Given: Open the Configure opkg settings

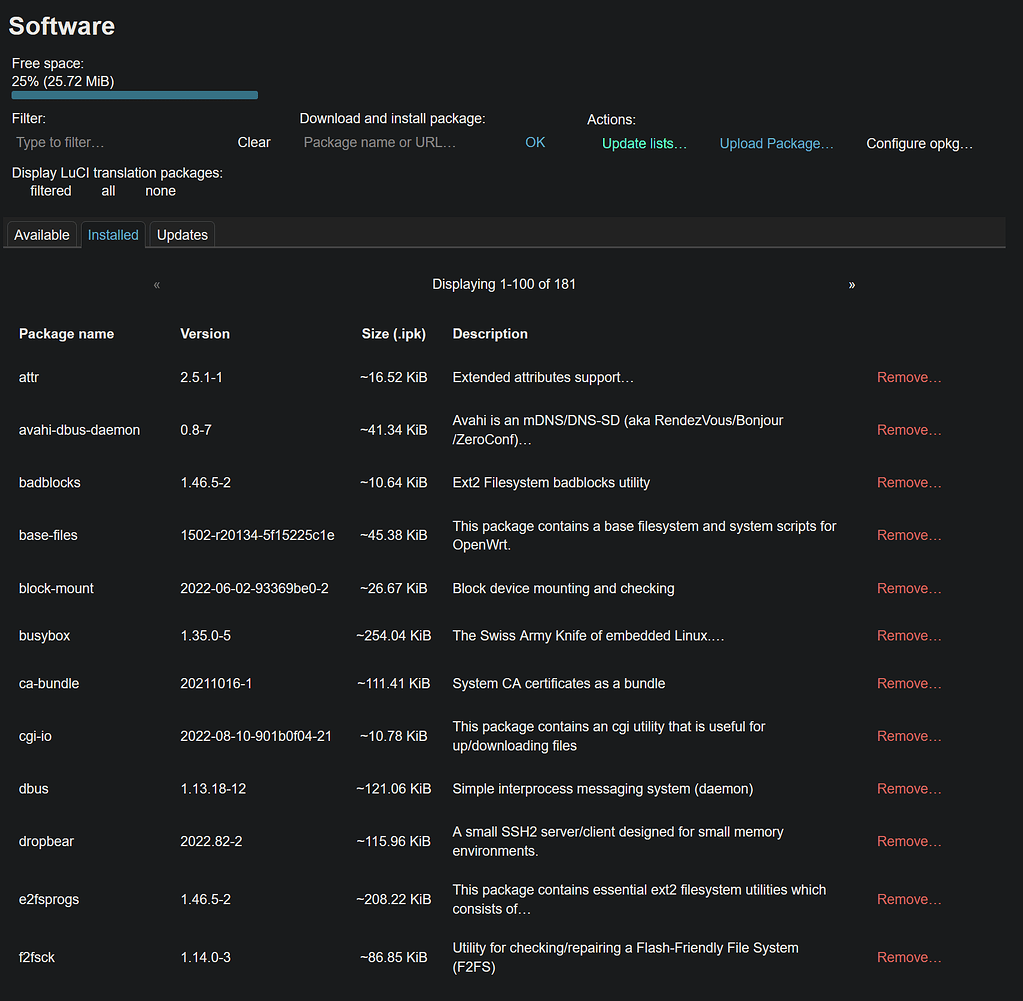Looking at the screenshot, I should point(918,143).
